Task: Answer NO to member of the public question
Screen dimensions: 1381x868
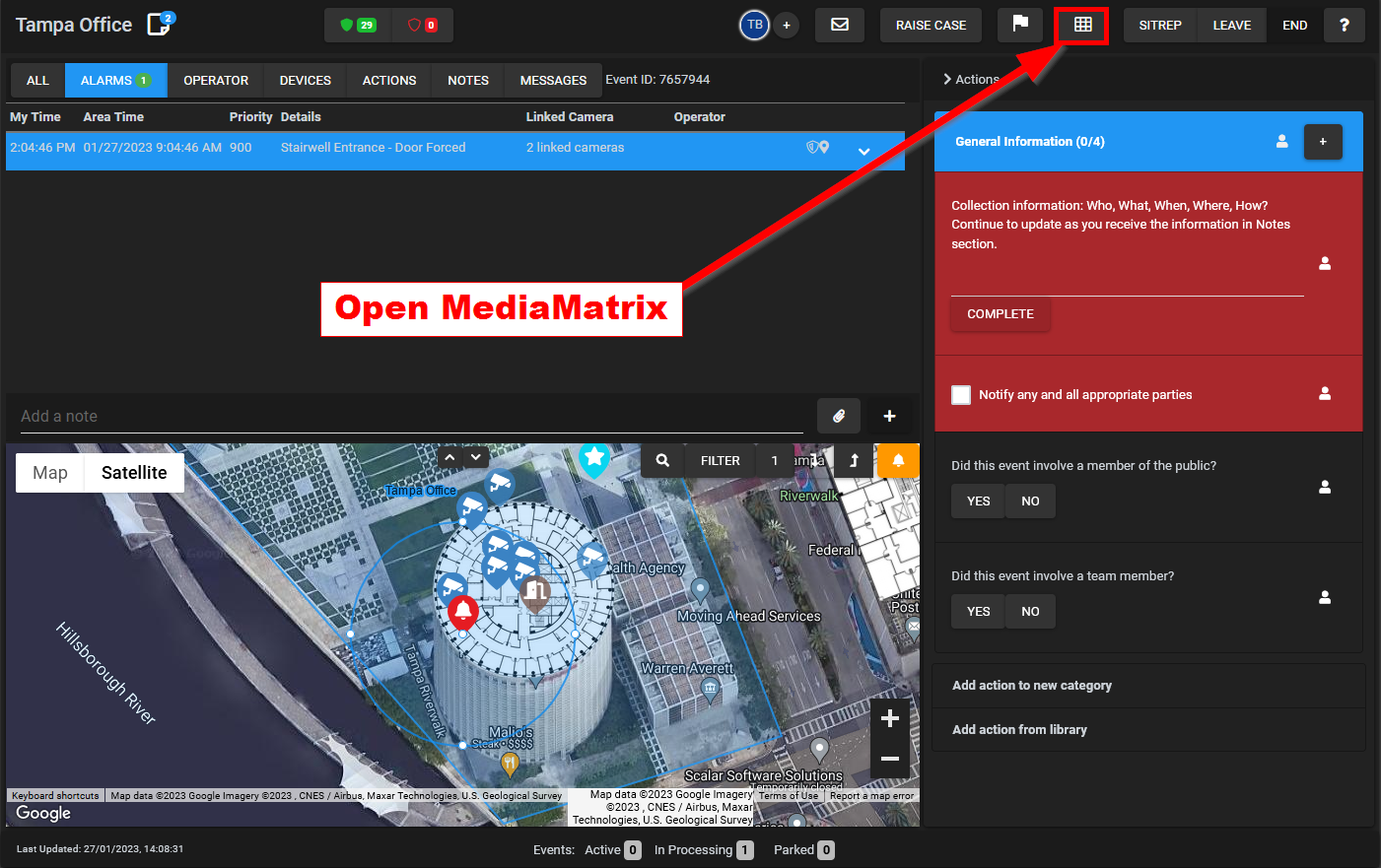Action: (1030, 501)
